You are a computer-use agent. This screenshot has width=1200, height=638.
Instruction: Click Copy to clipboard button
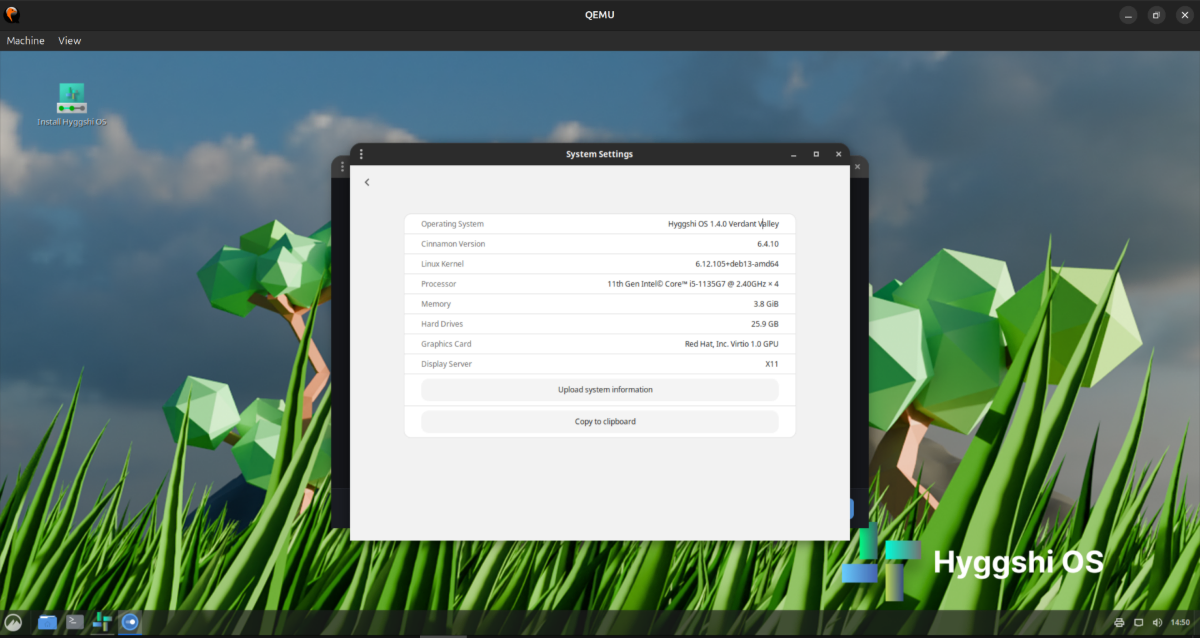(600, 422)
